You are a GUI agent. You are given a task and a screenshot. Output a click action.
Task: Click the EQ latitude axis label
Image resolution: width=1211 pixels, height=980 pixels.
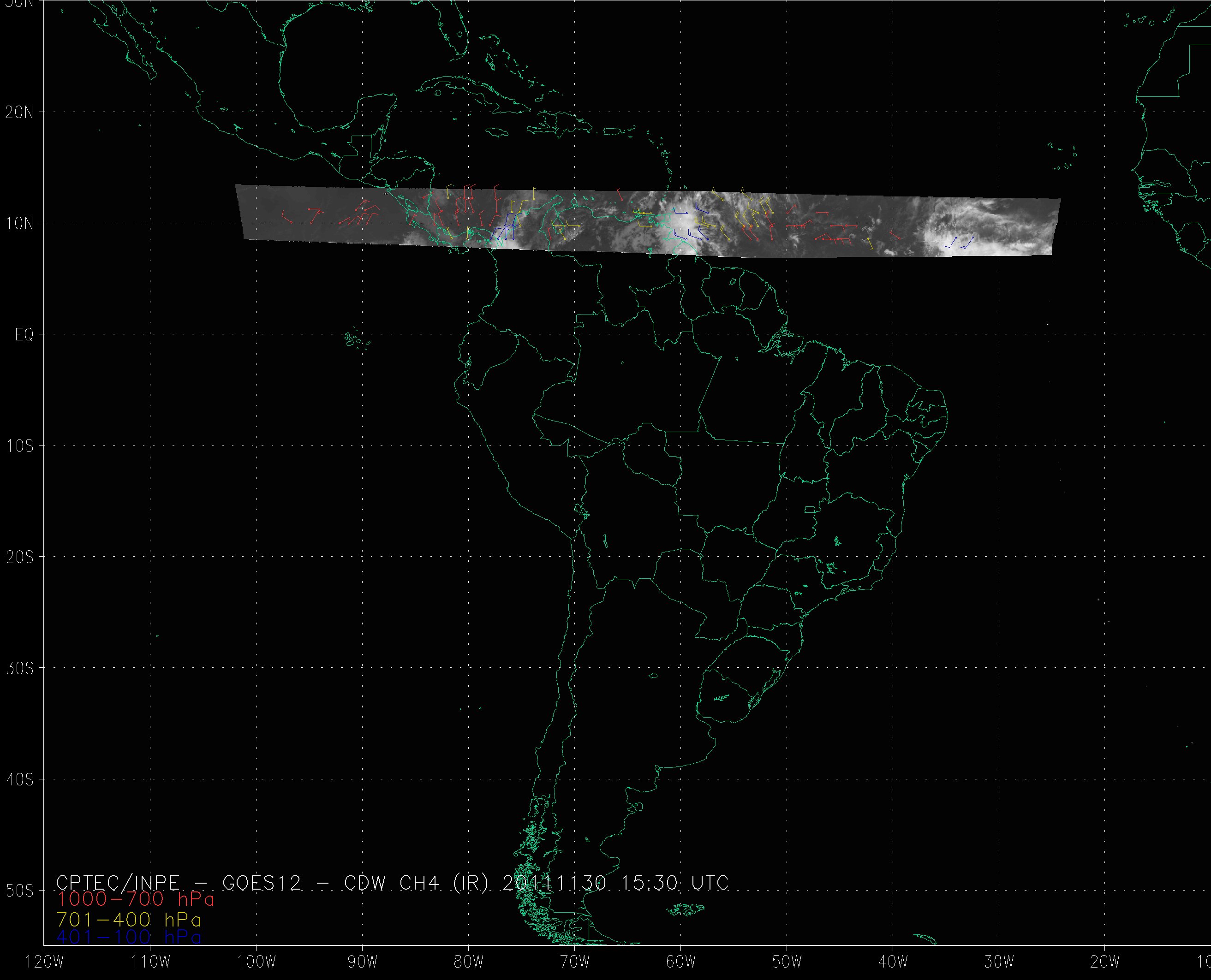coord(24,335)
